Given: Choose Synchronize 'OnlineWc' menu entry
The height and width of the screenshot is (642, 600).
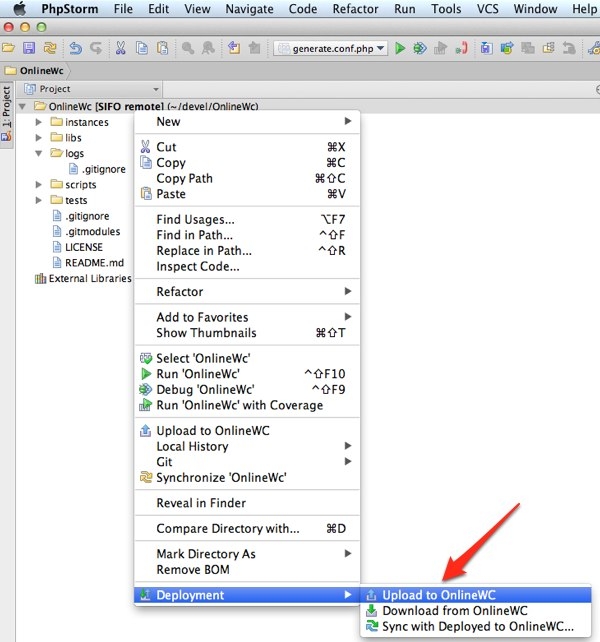Looking at the screenshot, I should [247, 477].
